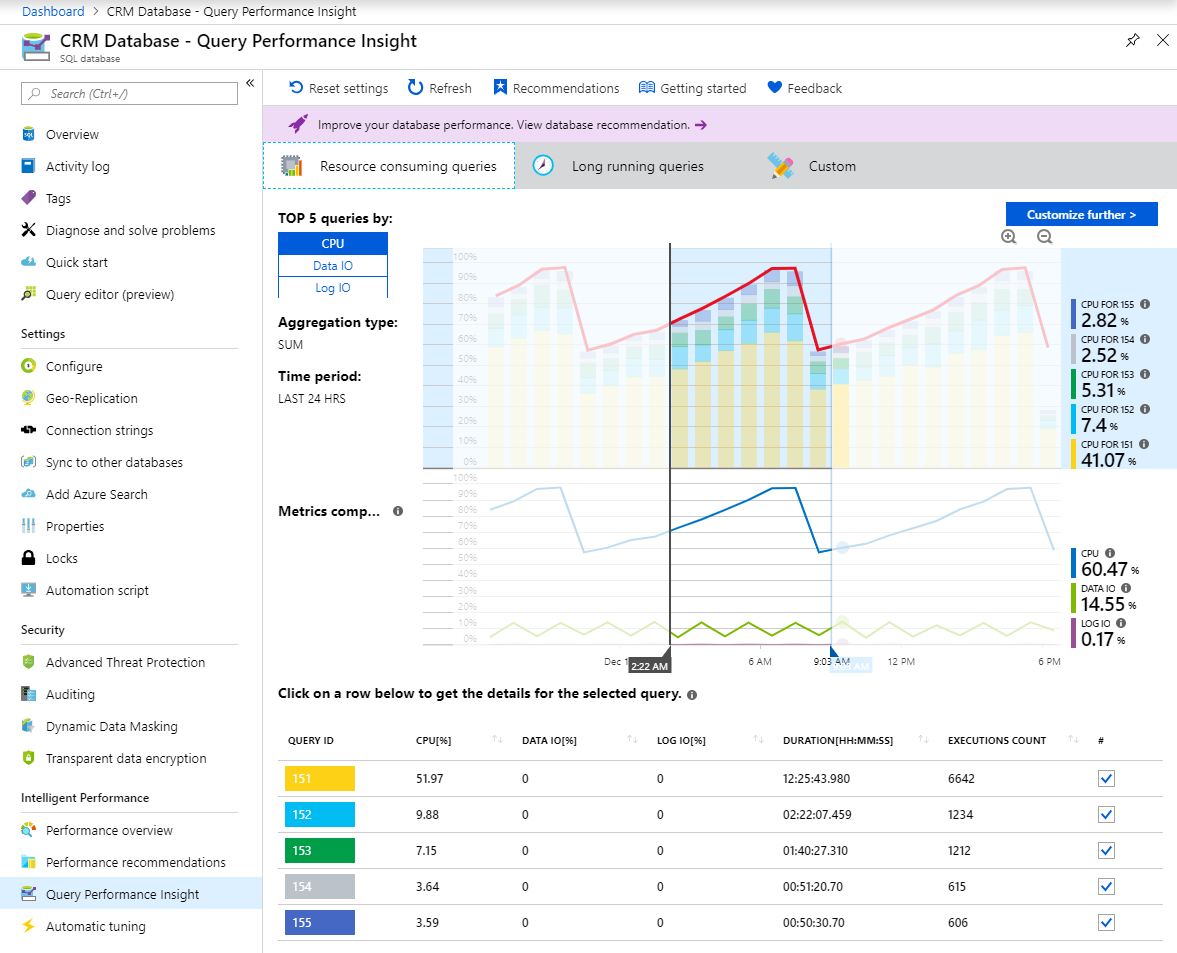Image resolution: width=1177 pixels, height=953 pixels.
Task: Open Automatic tuning in sidebar
Action: [x=95, y=926]
